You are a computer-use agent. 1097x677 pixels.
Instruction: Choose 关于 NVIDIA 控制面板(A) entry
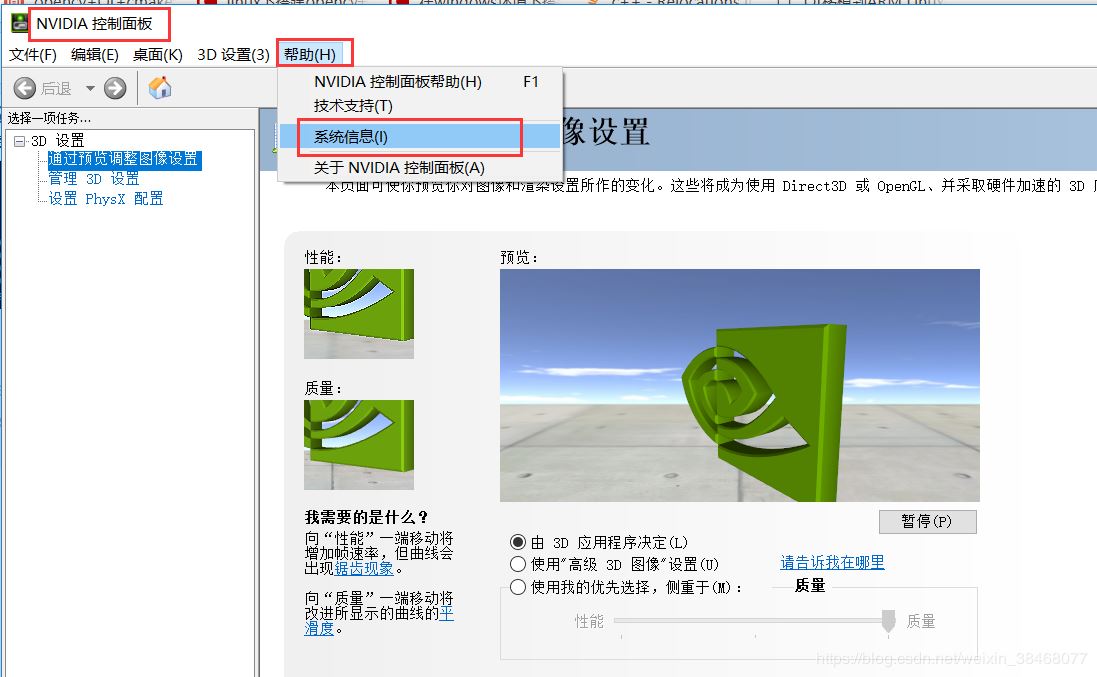[x=420, y=168]
